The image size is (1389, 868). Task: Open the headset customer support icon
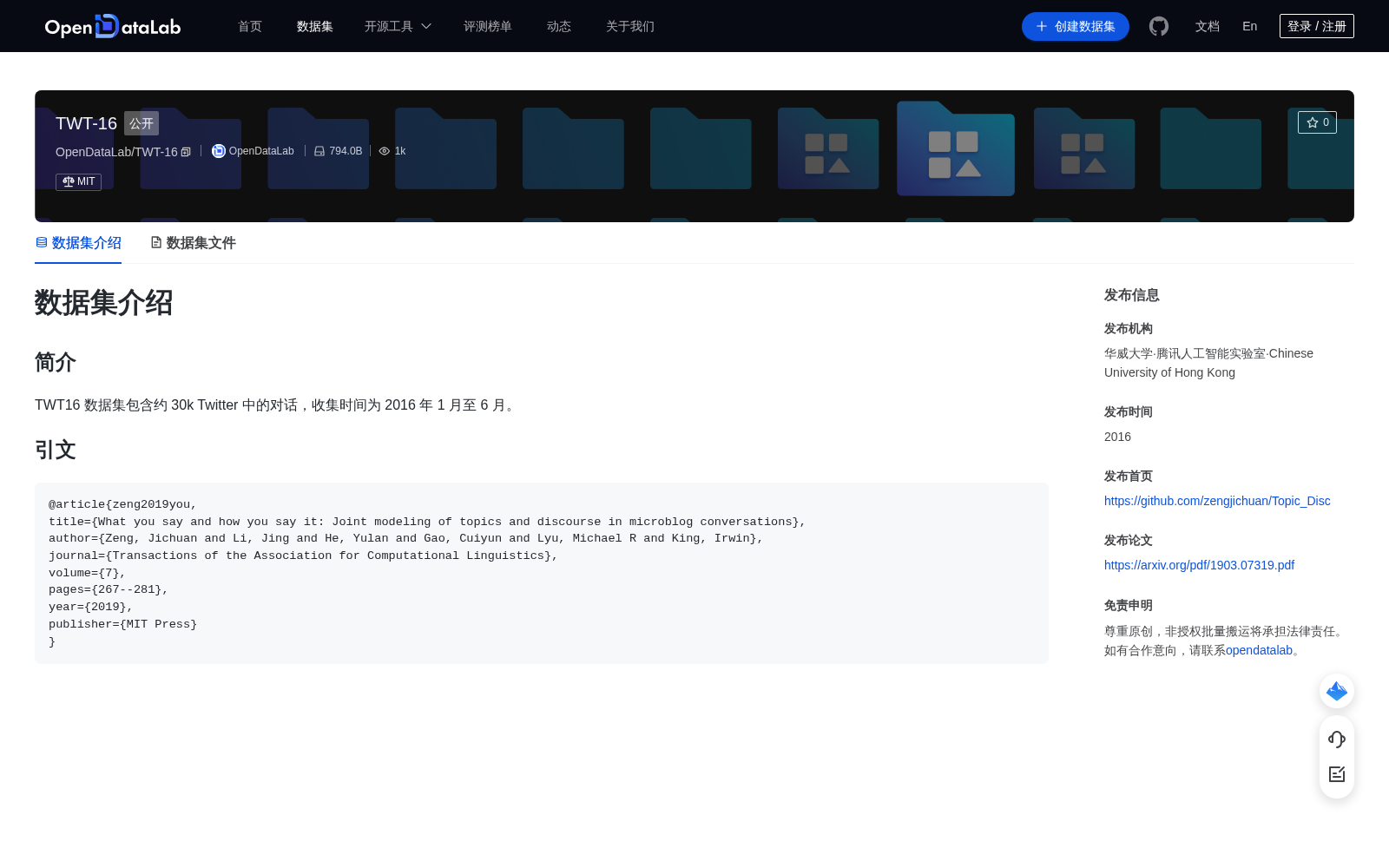click(x=1337, y=739)
